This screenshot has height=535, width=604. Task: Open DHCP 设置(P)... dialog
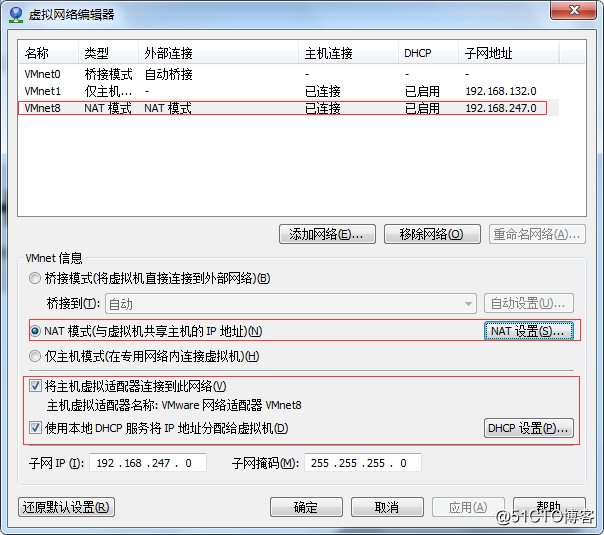(528, 428)
